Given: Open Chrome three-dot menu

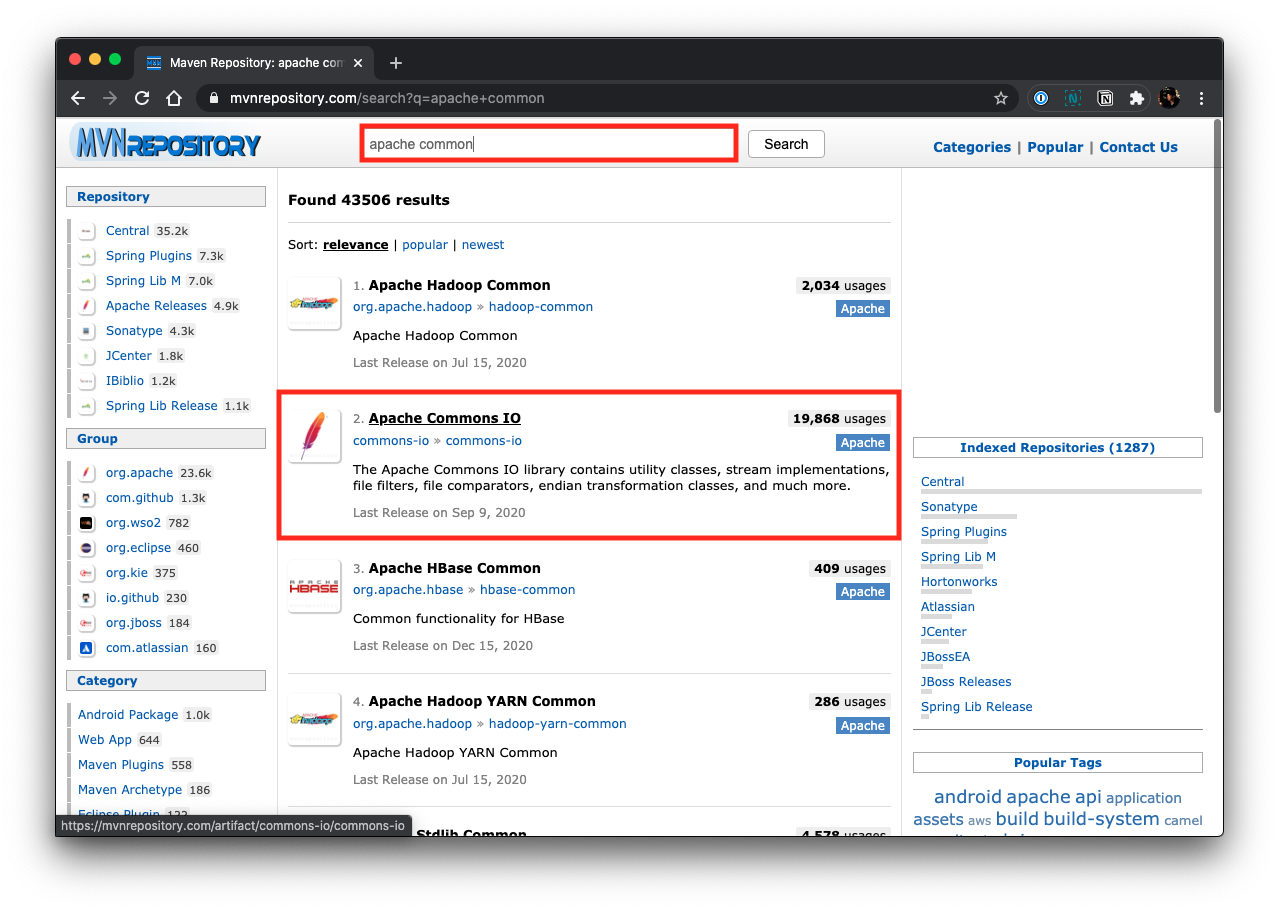Looking at the screenshot, I should [x=1201, y=98].
